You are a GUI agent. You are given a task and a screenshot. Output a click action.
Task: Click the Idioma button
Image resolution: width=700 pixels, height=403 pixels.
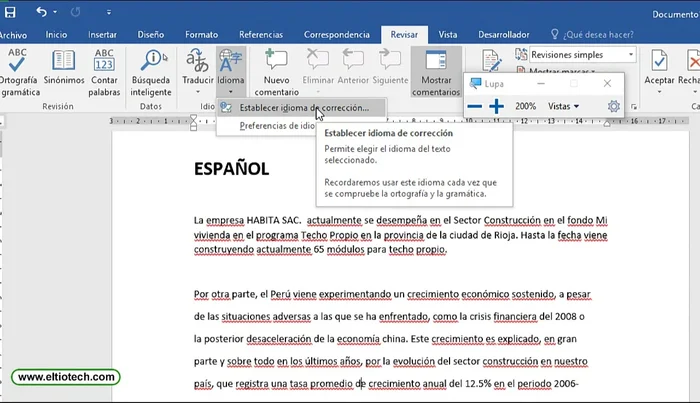point(230,71)
